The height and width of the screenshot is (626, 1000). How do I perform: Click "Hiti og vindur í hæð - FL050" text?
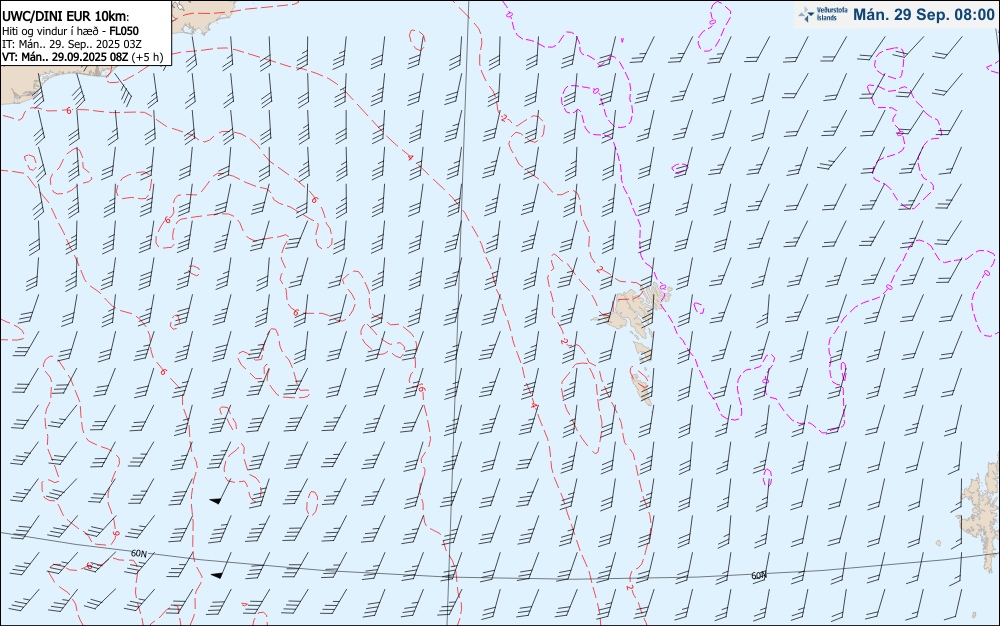point(70,31)
